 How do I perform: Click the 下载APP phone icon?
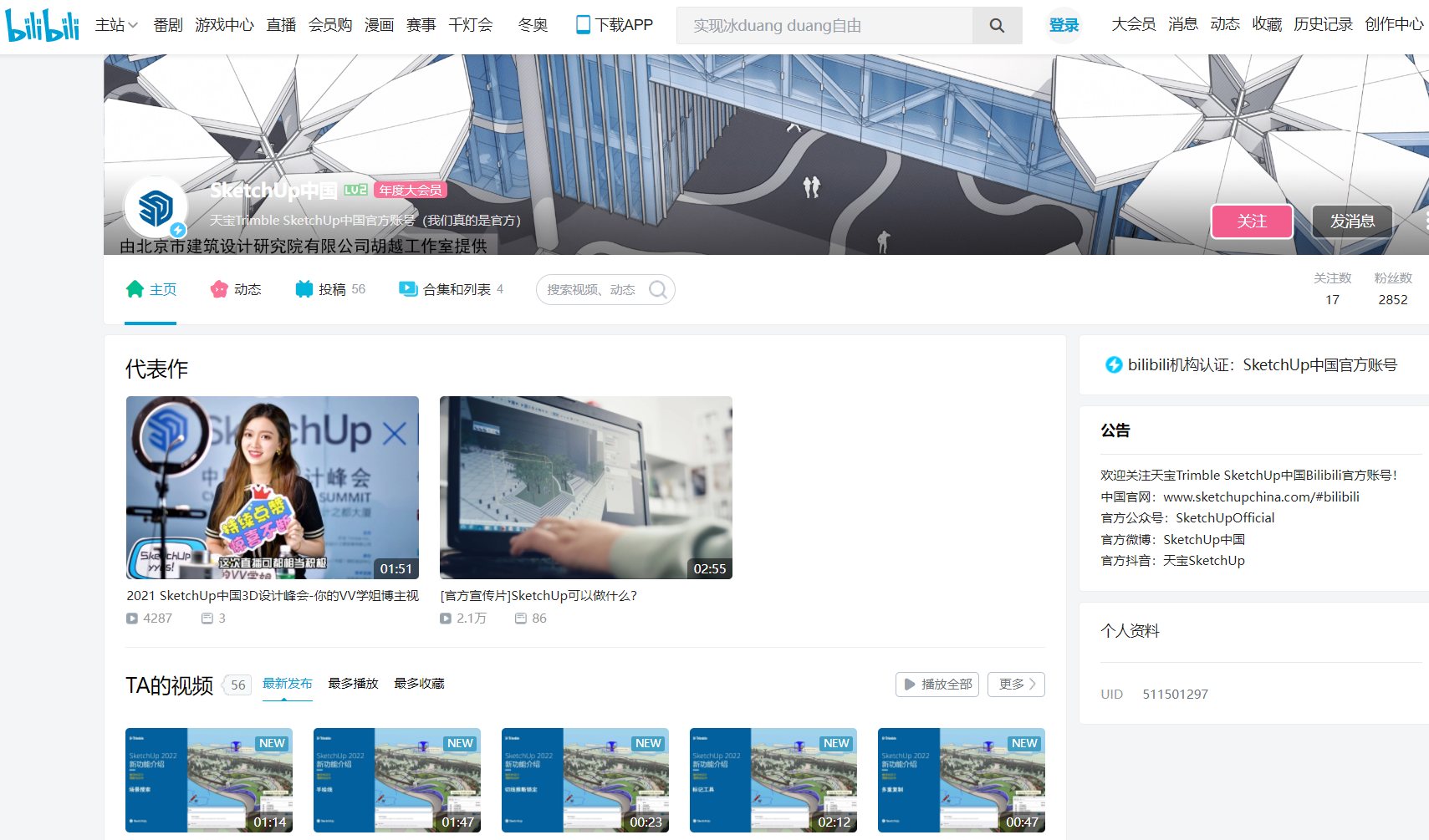point(583,25)
